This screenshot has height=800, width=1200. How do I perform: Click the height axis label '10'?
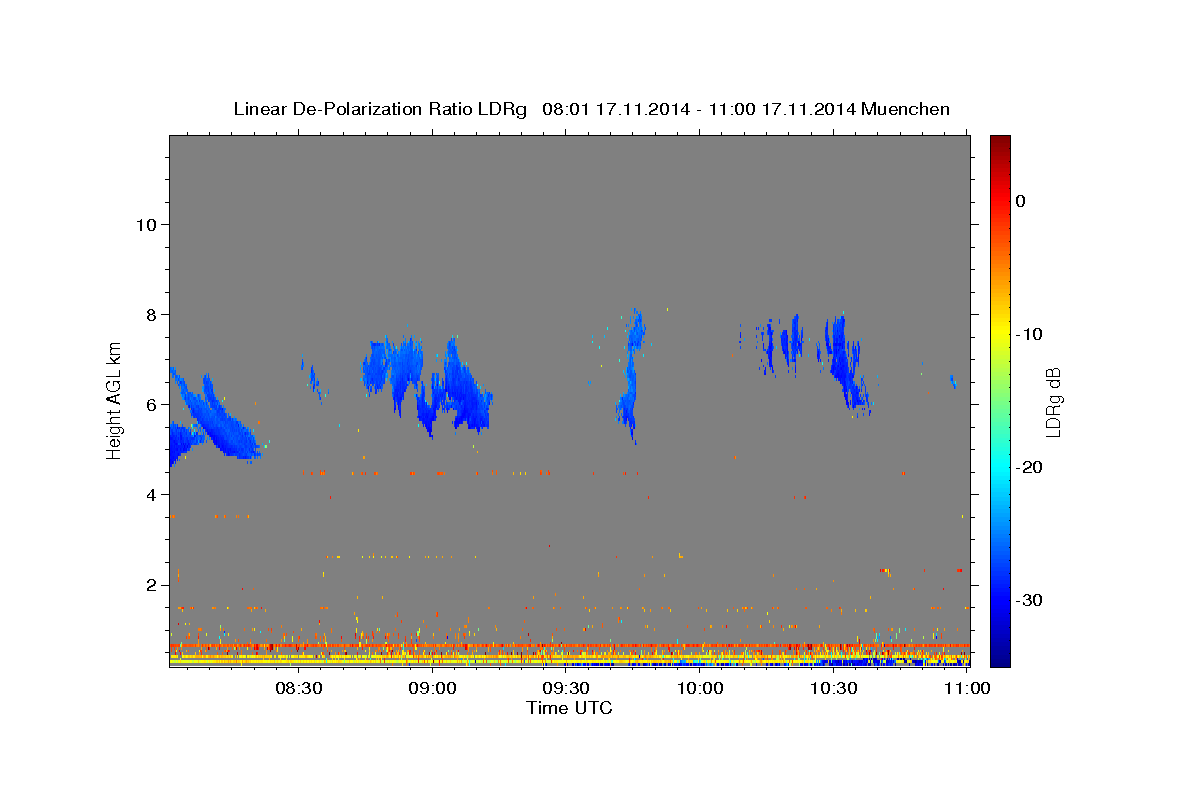click(145, 224)
